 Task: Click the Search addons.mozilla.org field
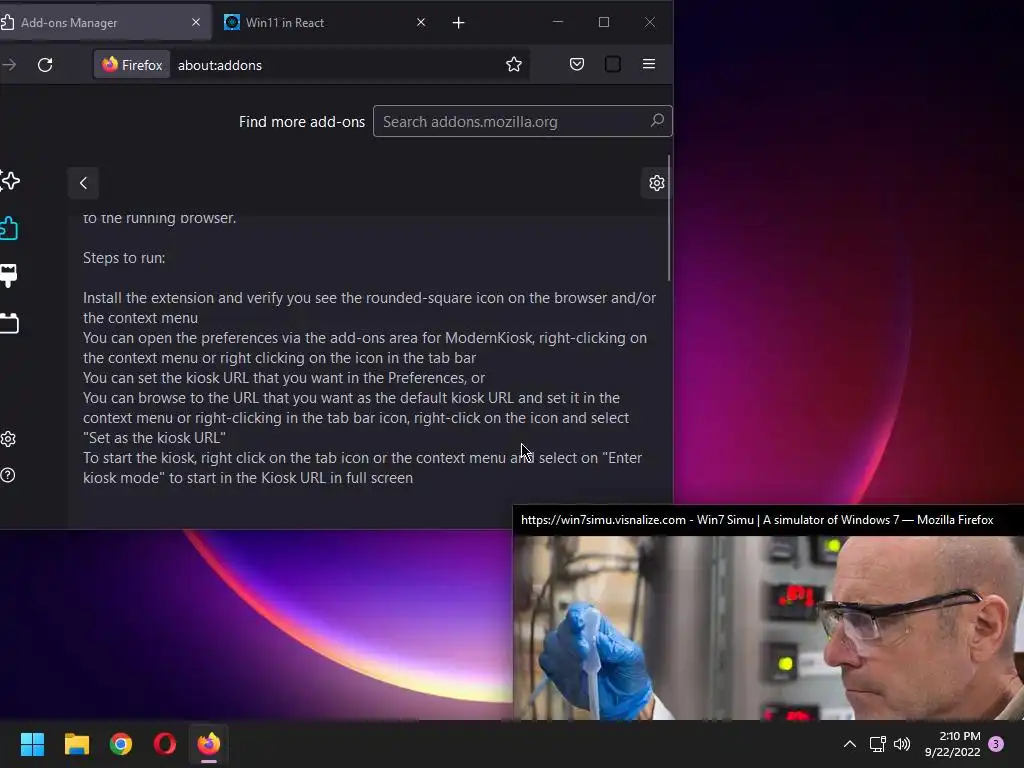(522, 121)
